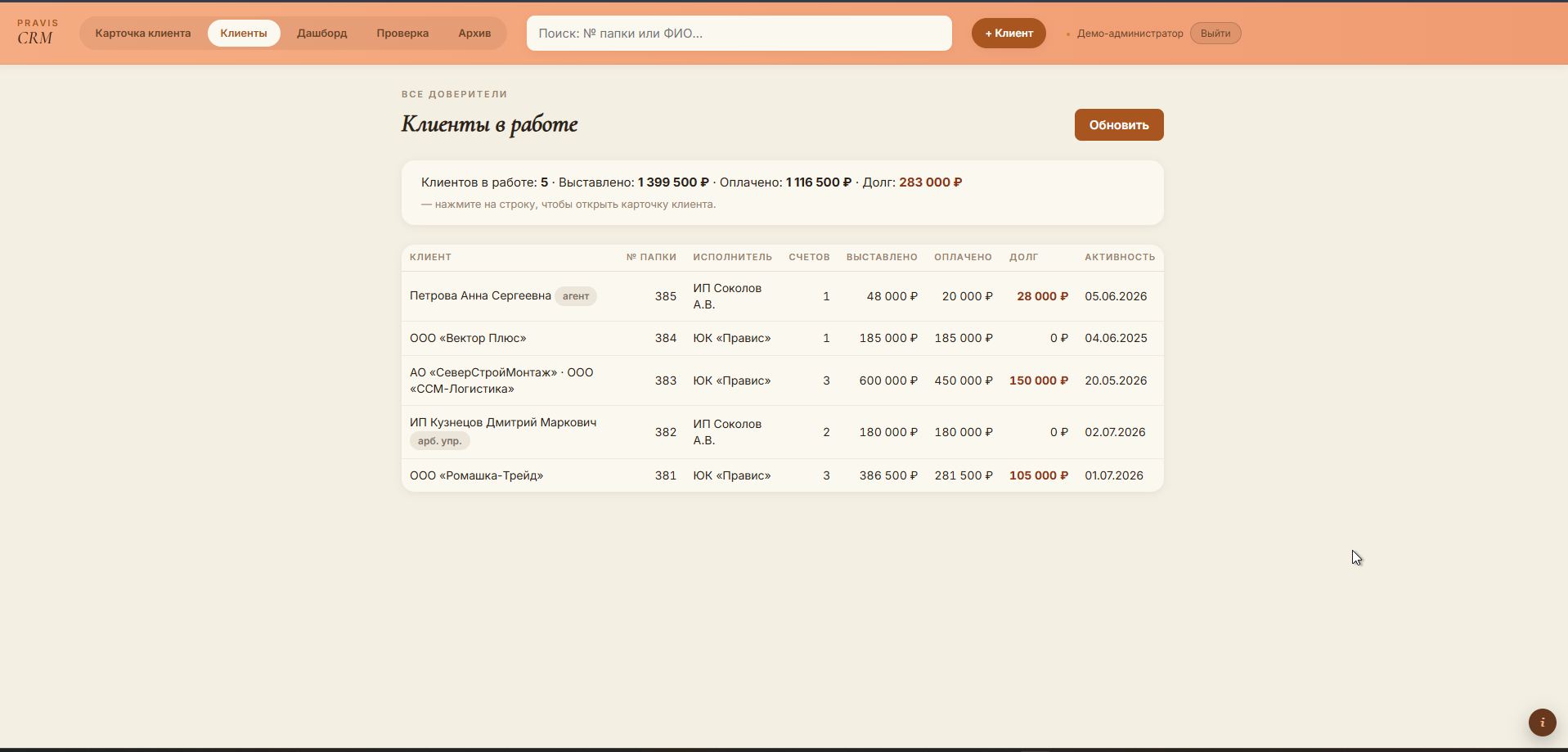The width and height of the screenshot is (1568, 752).
Task: Click the Pravis CRM logo
Action: (x=38, y=33)
